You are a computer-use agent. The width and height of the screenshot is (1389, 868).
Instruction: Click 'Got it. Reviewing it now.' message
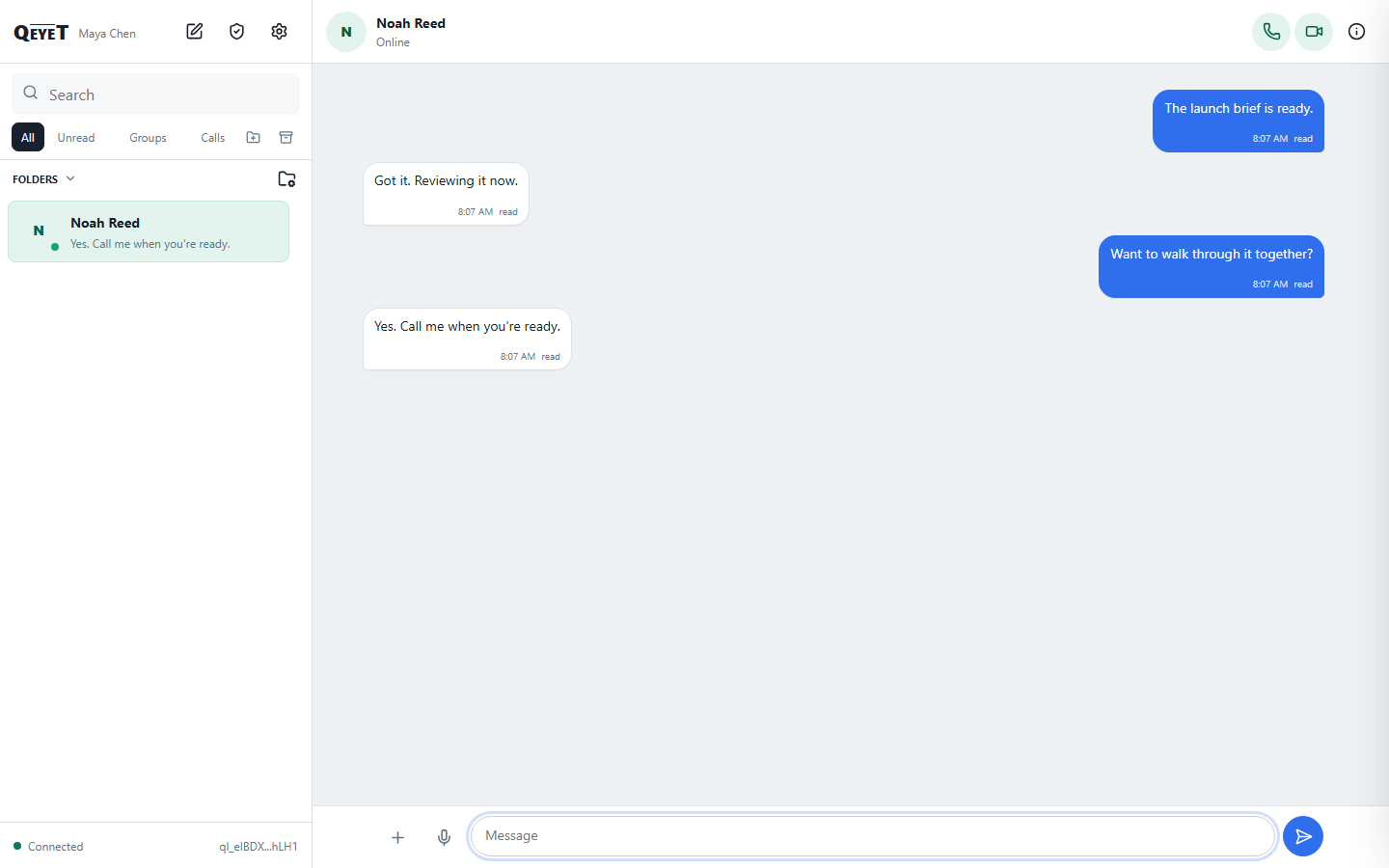(446, 194)
